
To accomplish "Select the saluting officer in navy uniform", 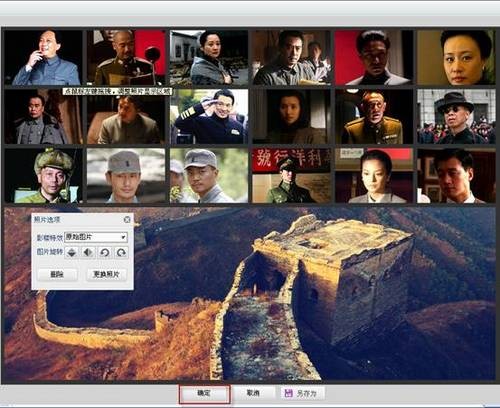I will [209, 117].
